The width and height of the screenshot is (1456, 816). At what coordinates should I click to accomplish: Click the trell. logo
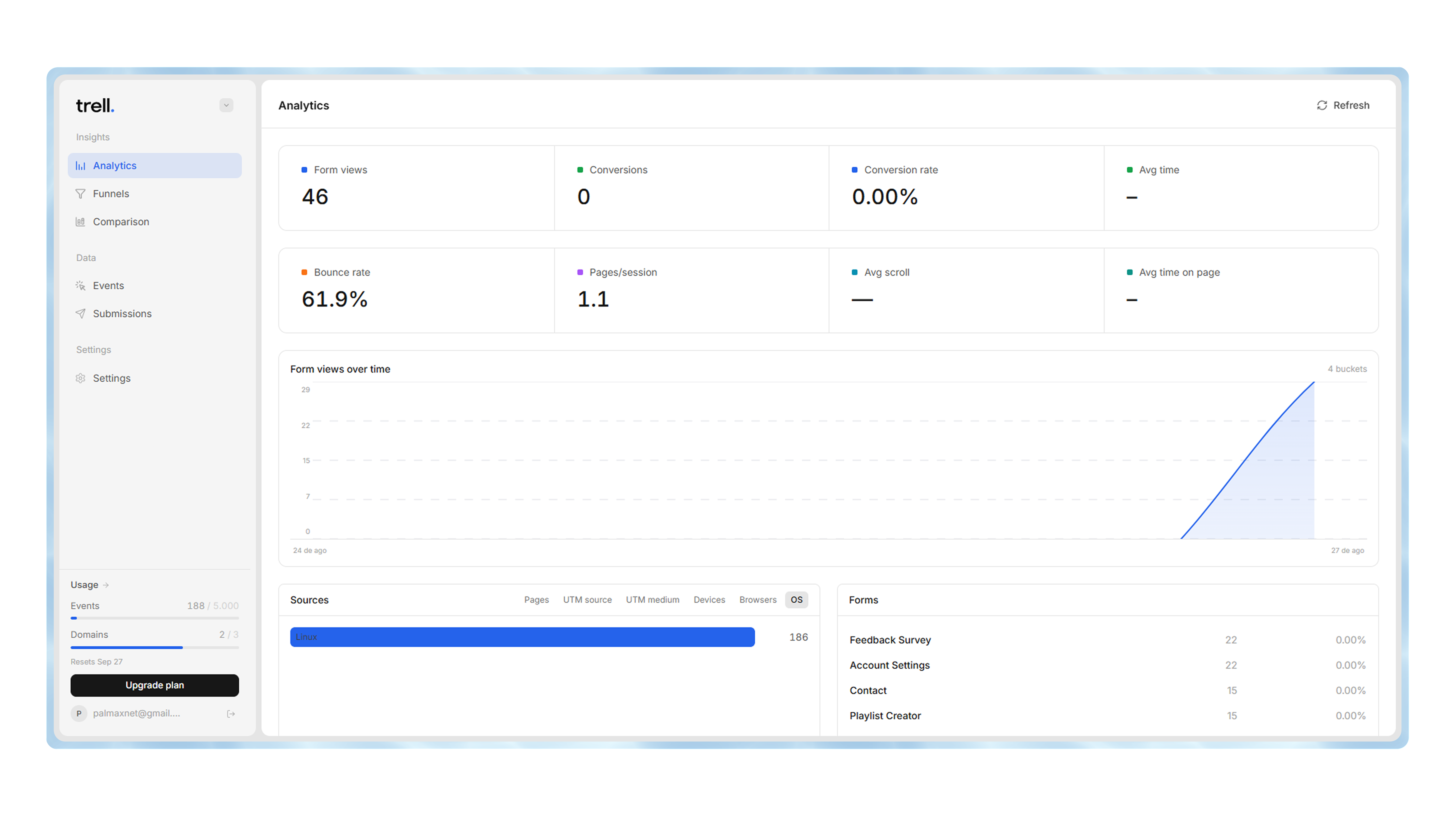(x=95, y=106)
